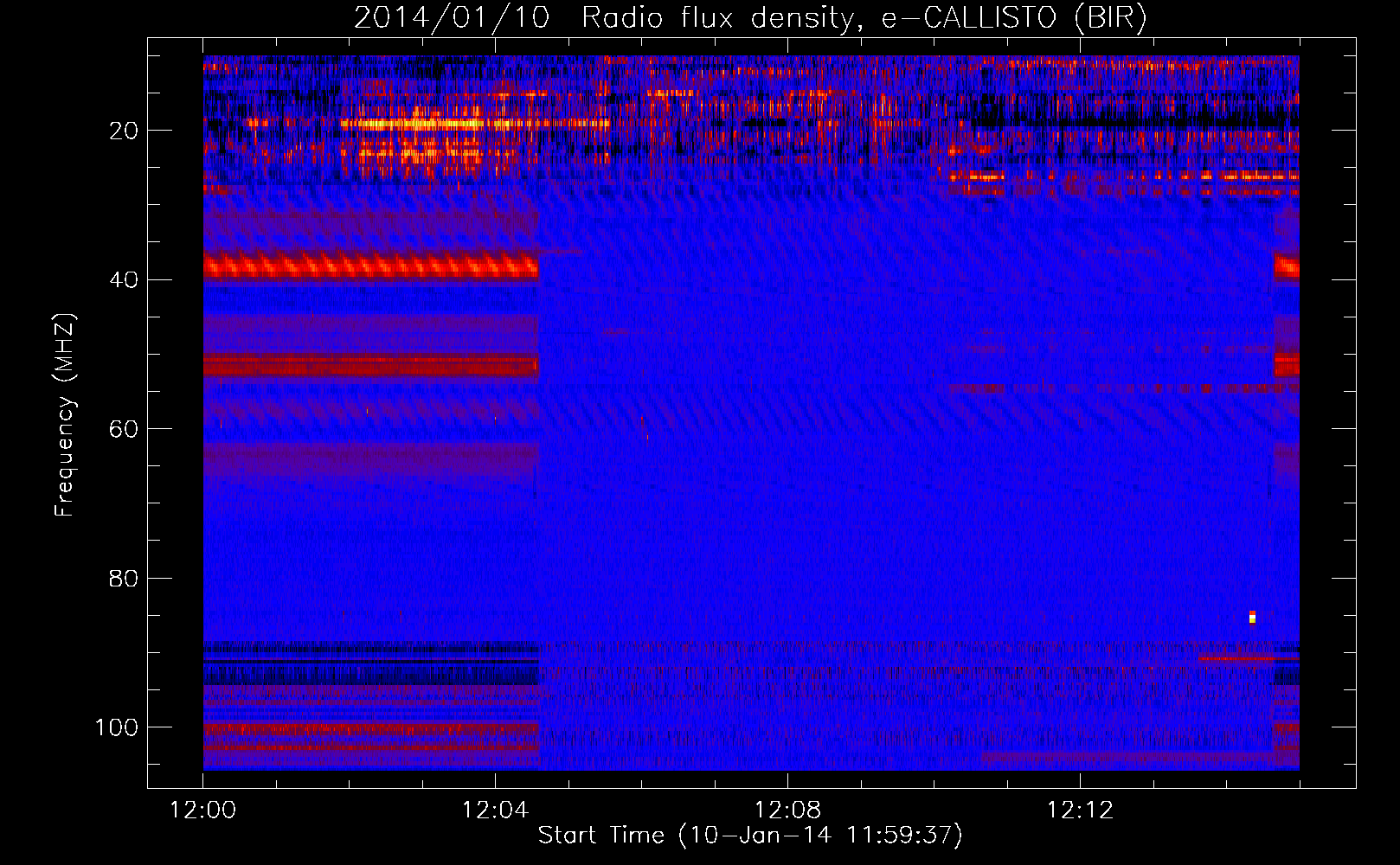Click the dark red band near 52 MHz at left
This screenshot has height=865, width=1400.
pos(370,364)
